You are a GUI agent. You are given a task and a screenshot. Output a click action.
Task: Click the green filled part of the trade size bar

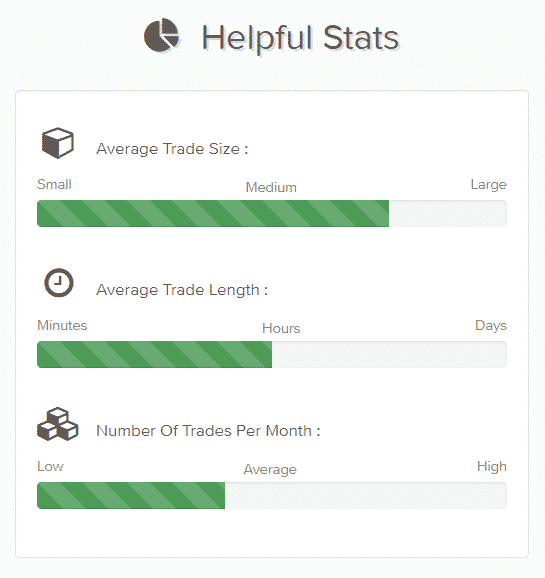pyautogui.click(x=213, y=213)
